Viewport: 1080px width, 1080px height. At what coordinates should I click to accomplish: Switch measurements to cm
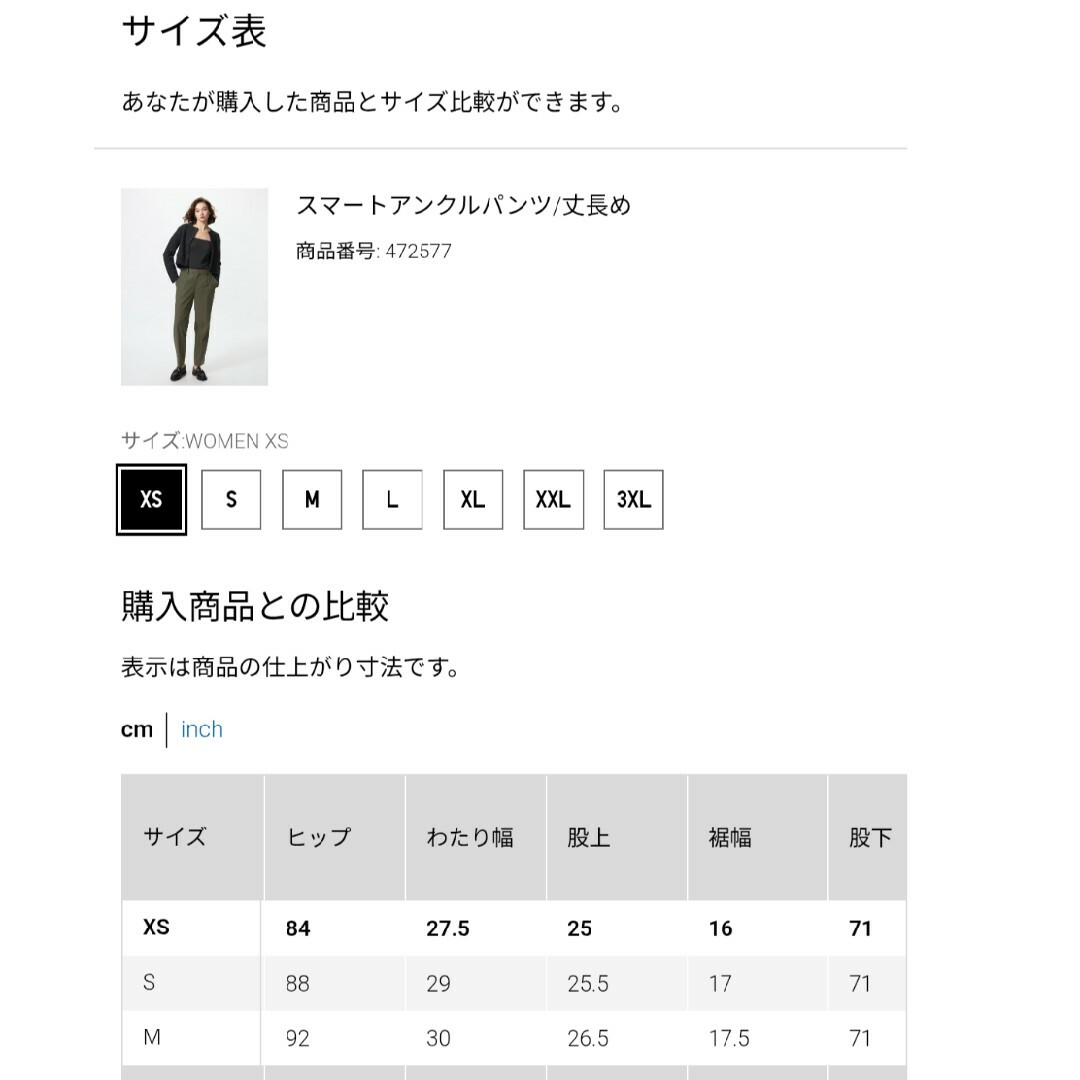136,729
